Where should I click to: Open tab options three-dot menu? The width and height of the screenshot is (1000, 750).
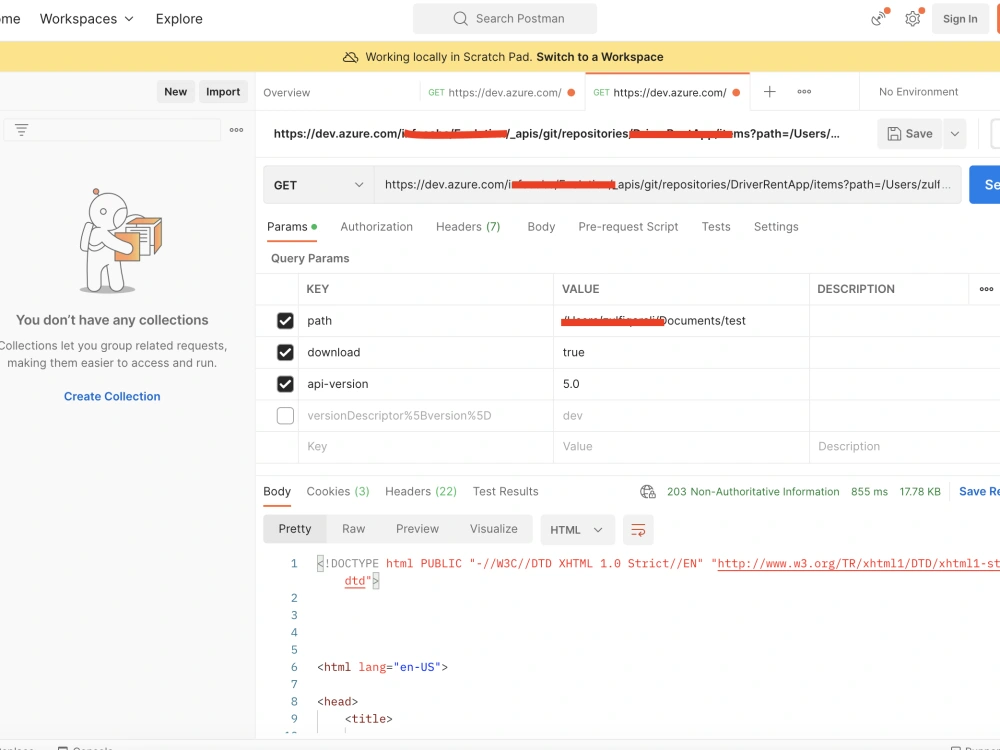coord(804,92)
